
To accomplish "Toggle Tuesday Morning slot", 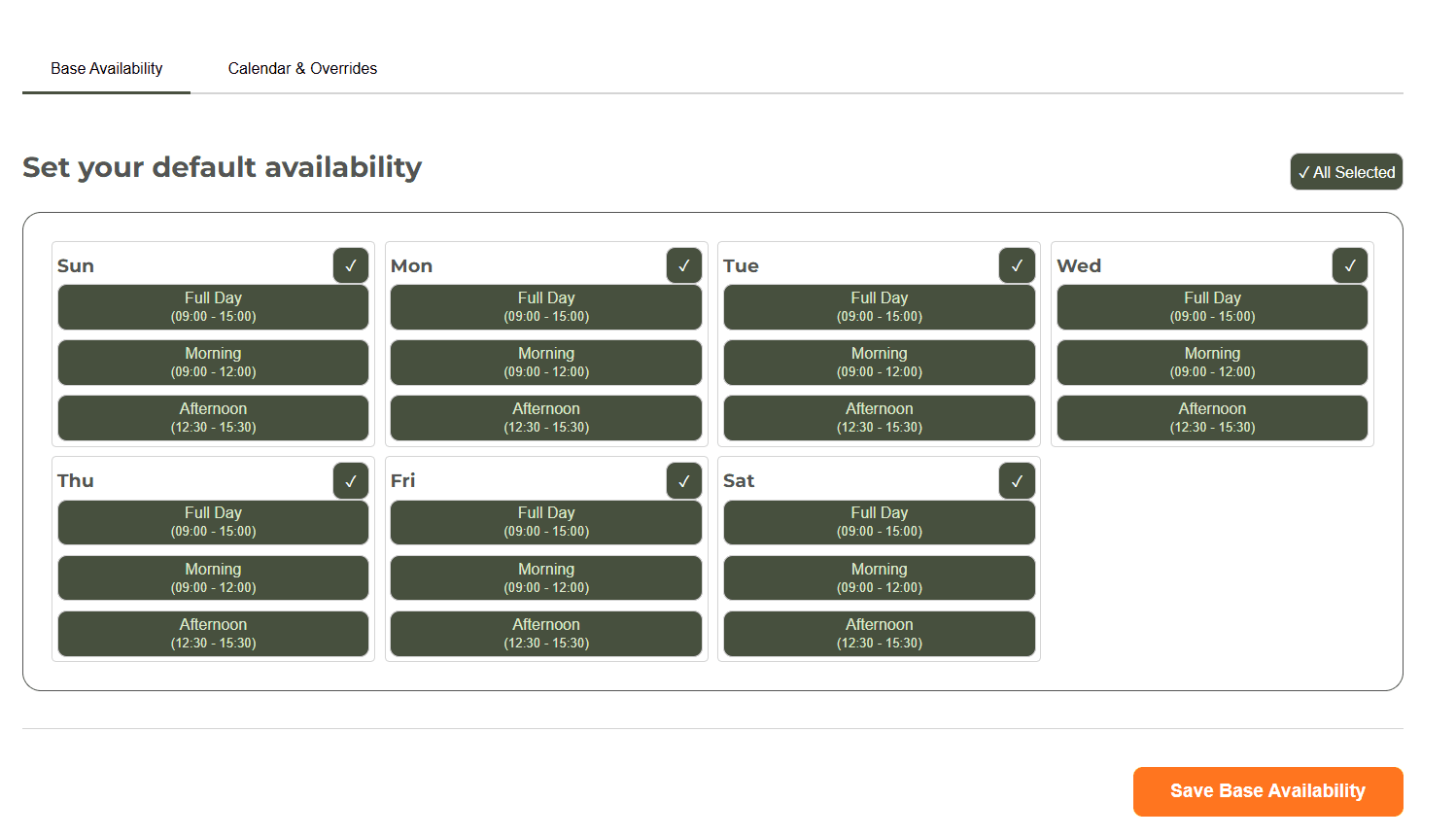I will coord(880,363).
